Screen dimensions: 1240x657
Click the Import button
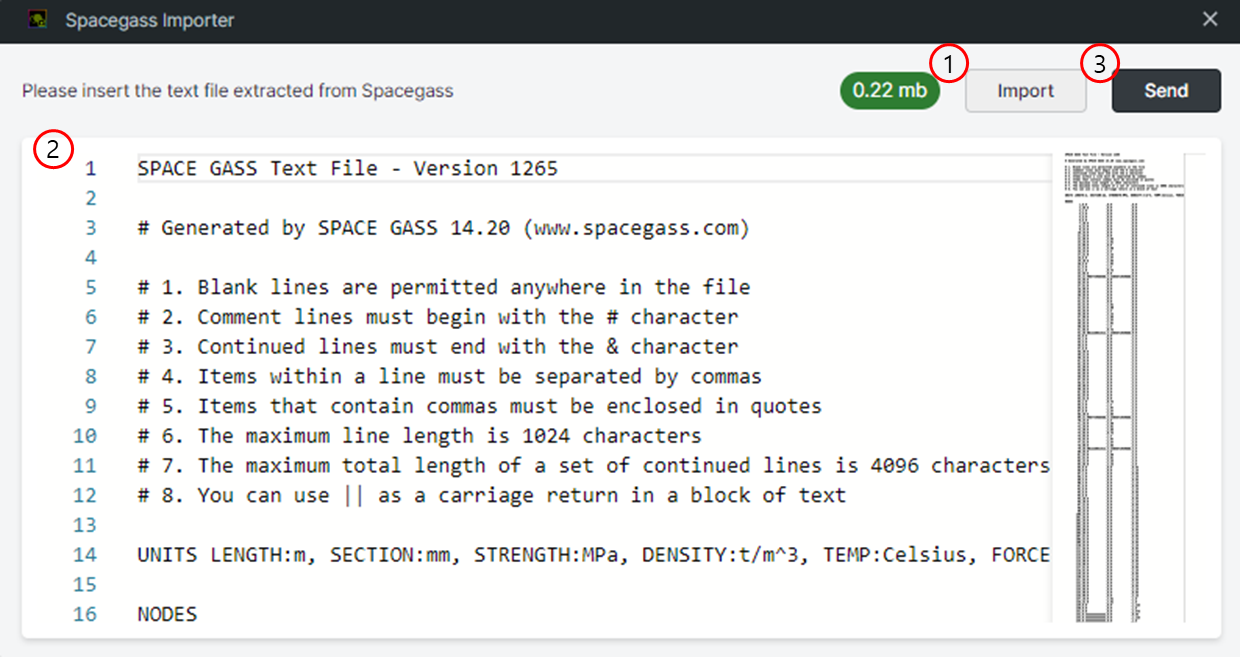coord(1025,91)
